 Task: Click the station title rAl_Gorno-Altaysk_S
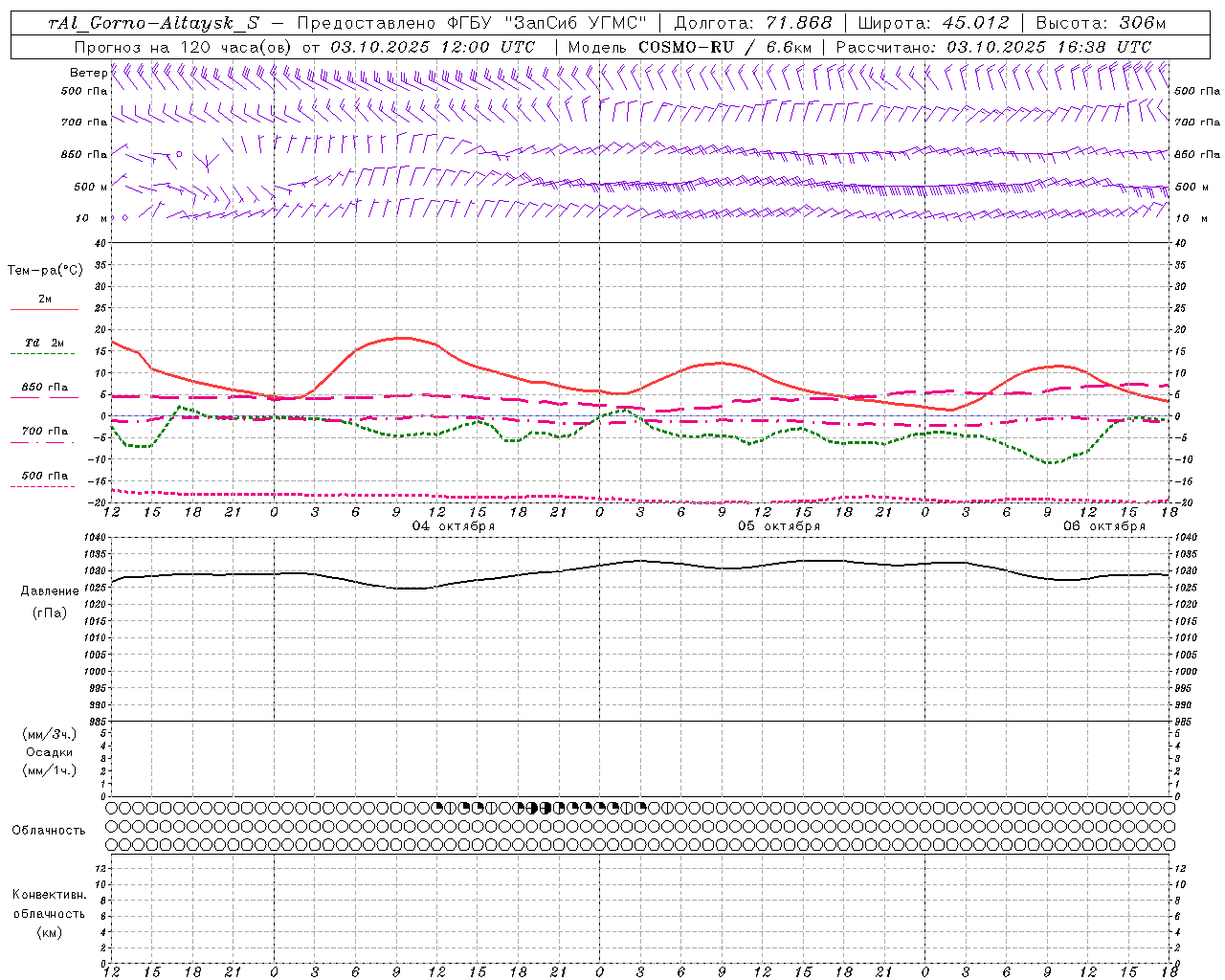(153, 24)
